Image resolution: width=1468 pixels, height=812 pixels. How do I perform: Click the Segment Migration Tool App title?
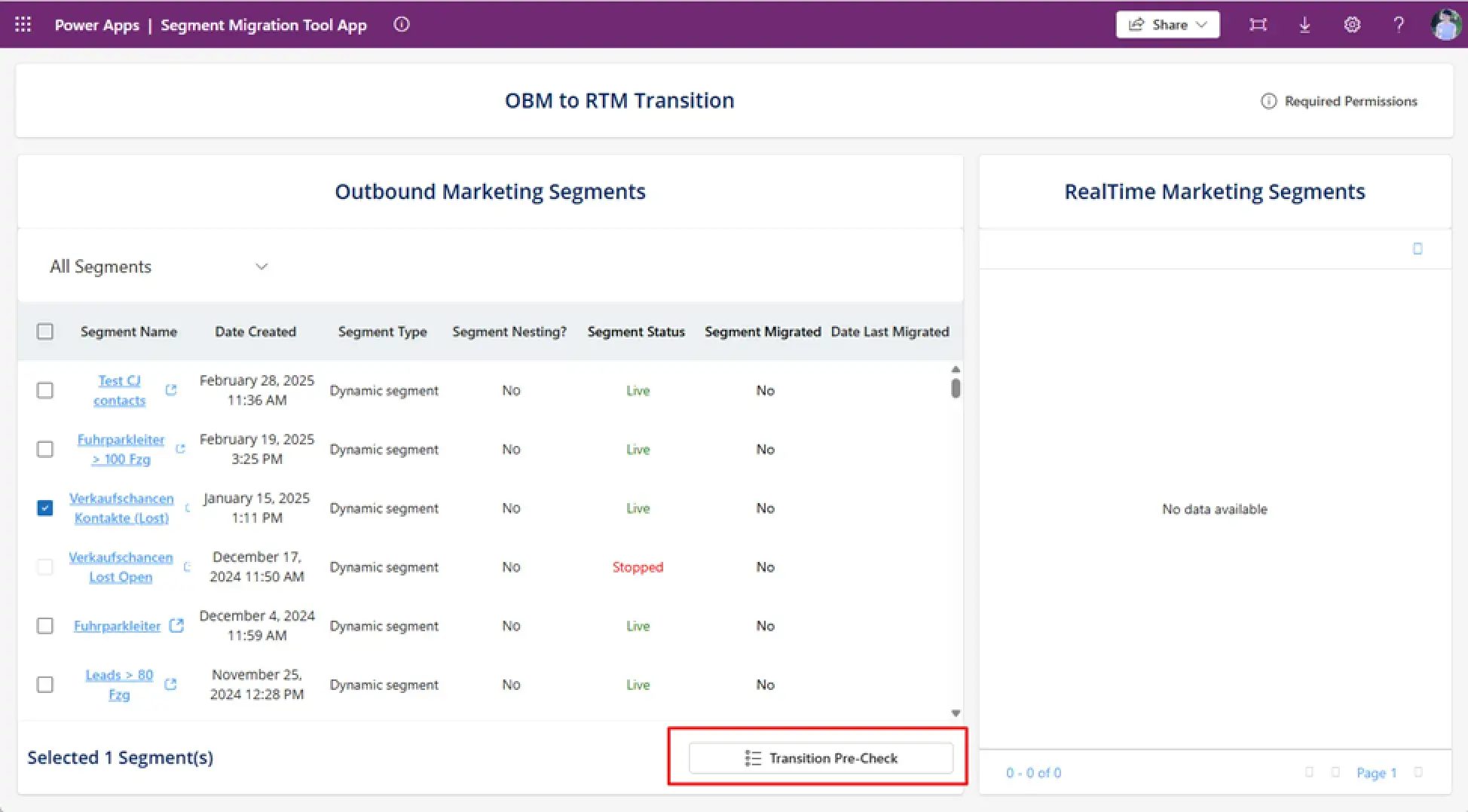[x=264, y=25]
